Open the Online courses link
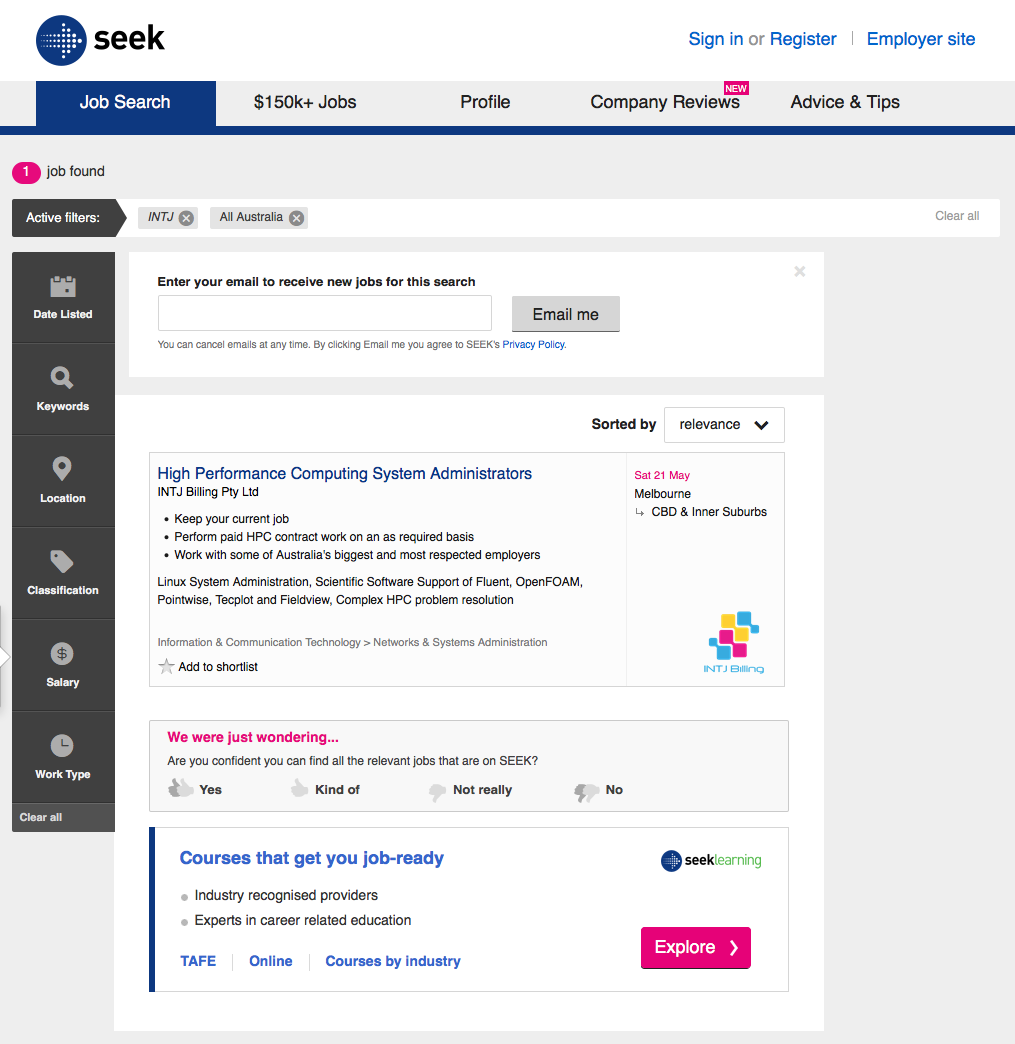The height and width of the screenshot is (1044, 1015). [270, 961]
